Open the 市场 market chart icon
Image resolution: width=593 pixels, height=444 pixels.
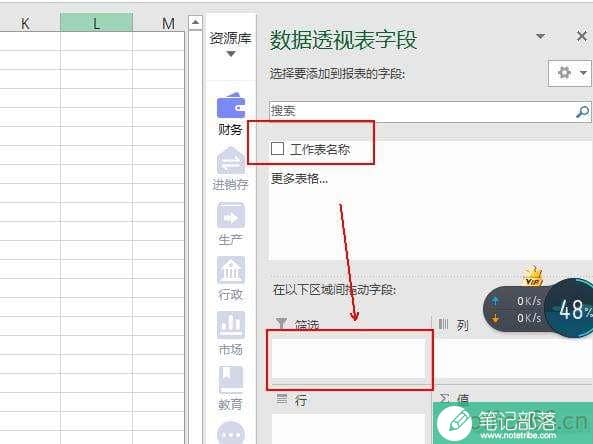pyautogui.click(x=230, y=325)
